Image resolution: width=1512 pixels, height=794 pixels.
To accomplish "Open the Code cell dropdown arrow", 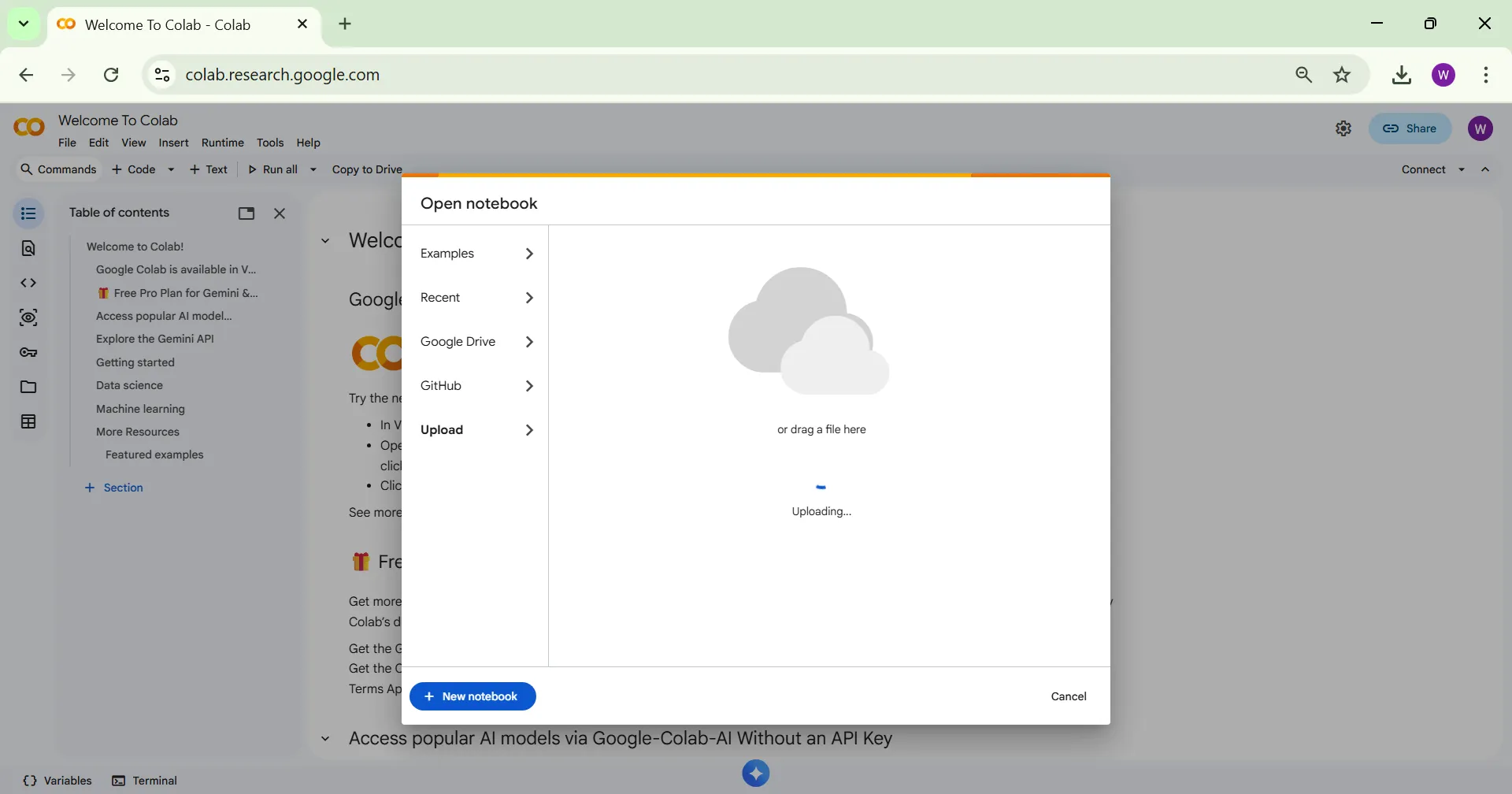I will [171, 169].
